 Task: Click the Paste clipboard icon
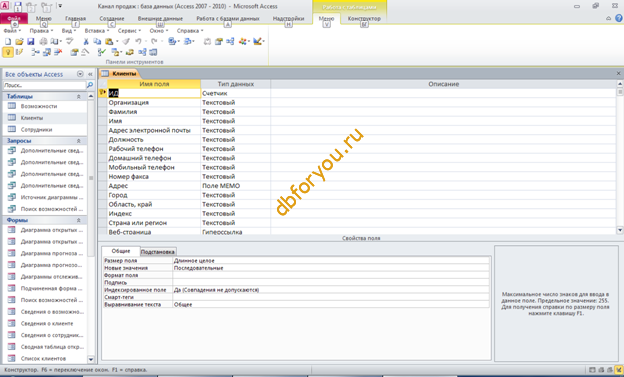[x=109, y=41]
